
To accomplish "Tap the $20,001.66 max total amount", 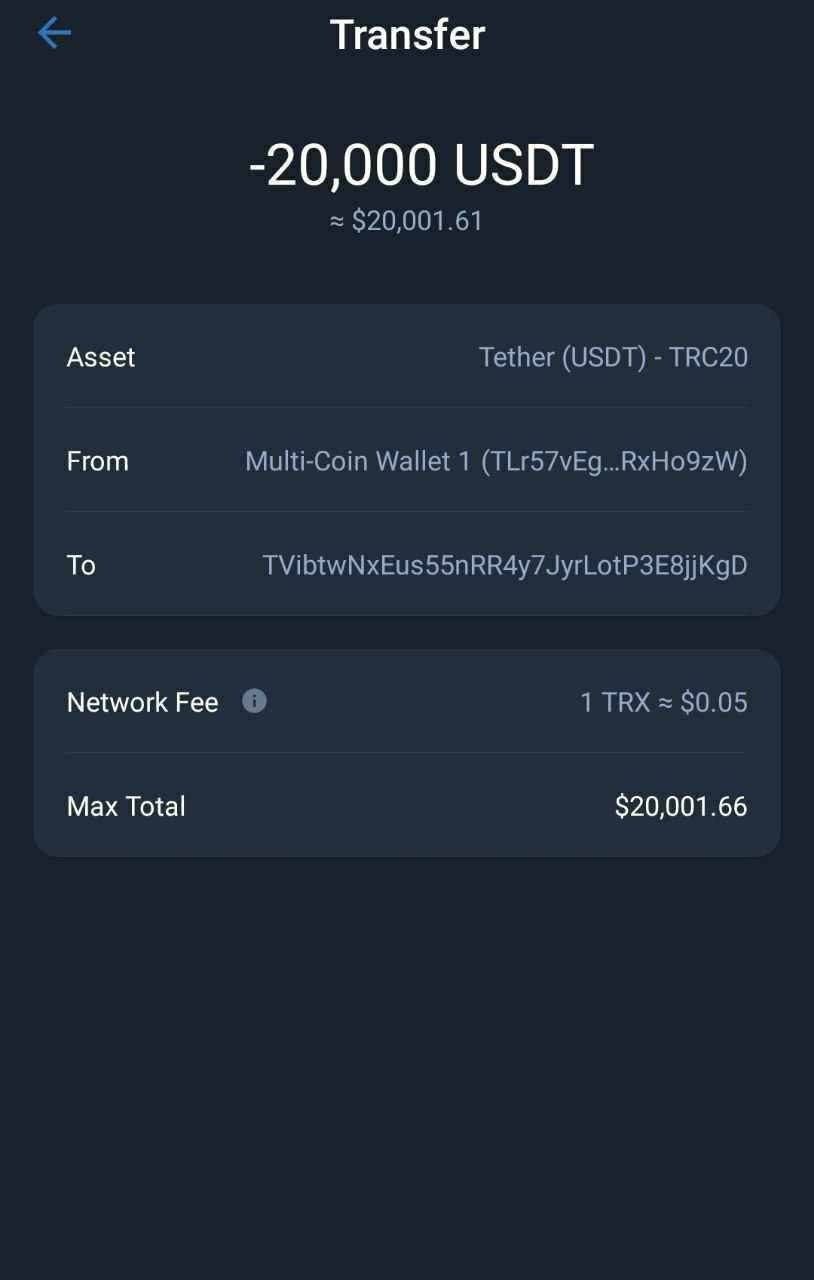I will click(x=681, y=807).
